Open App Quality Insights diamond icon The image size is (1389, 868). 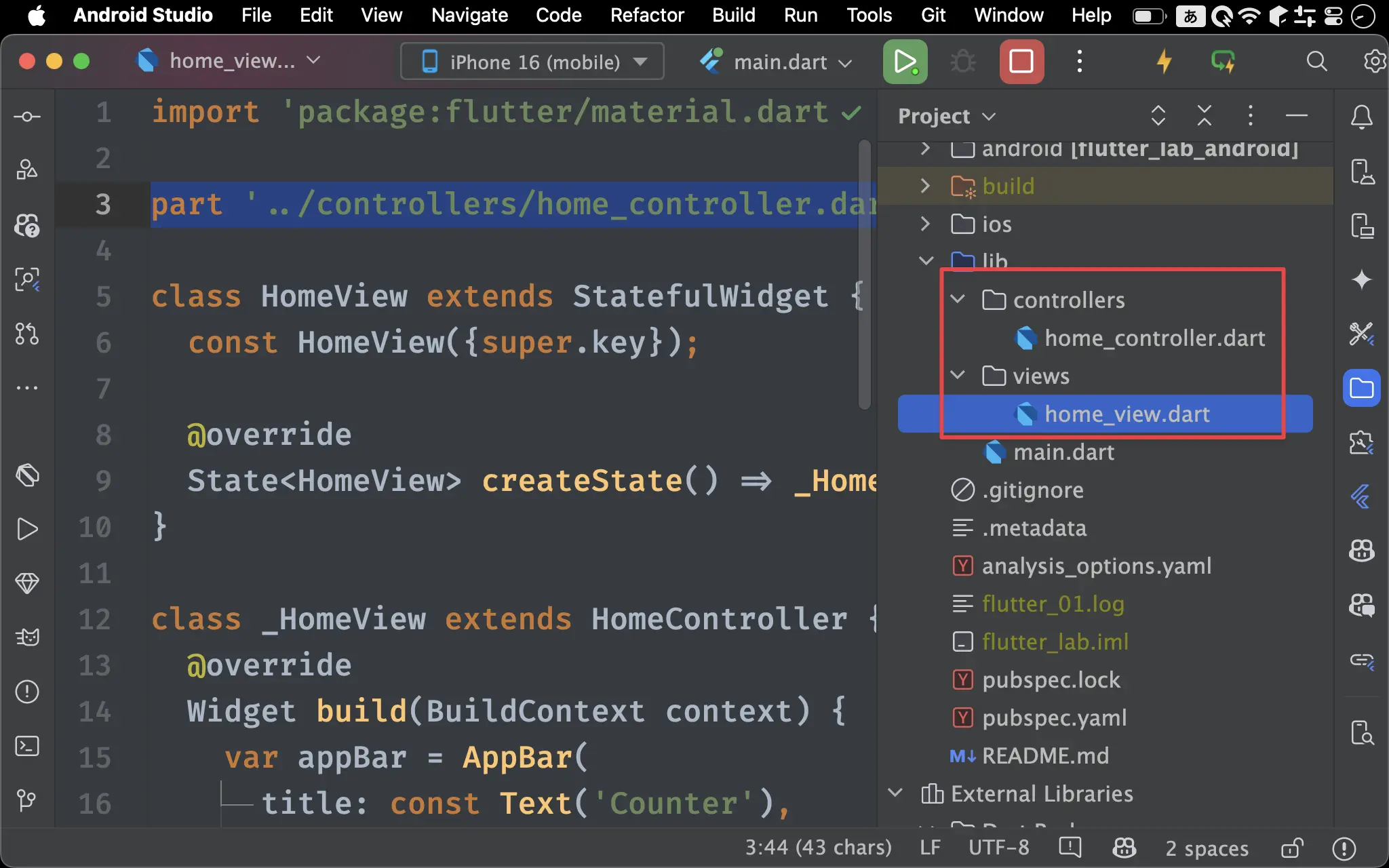click(27, 583)
